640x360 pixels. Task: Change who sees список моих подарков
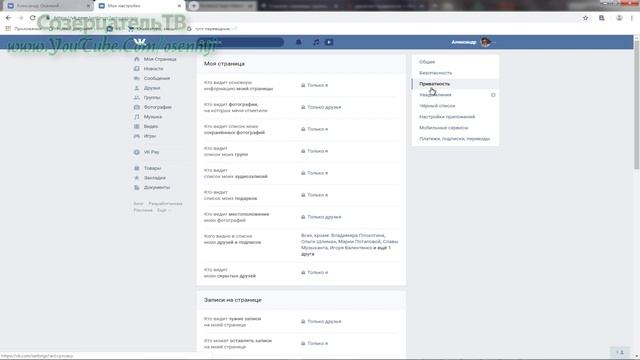315,195
